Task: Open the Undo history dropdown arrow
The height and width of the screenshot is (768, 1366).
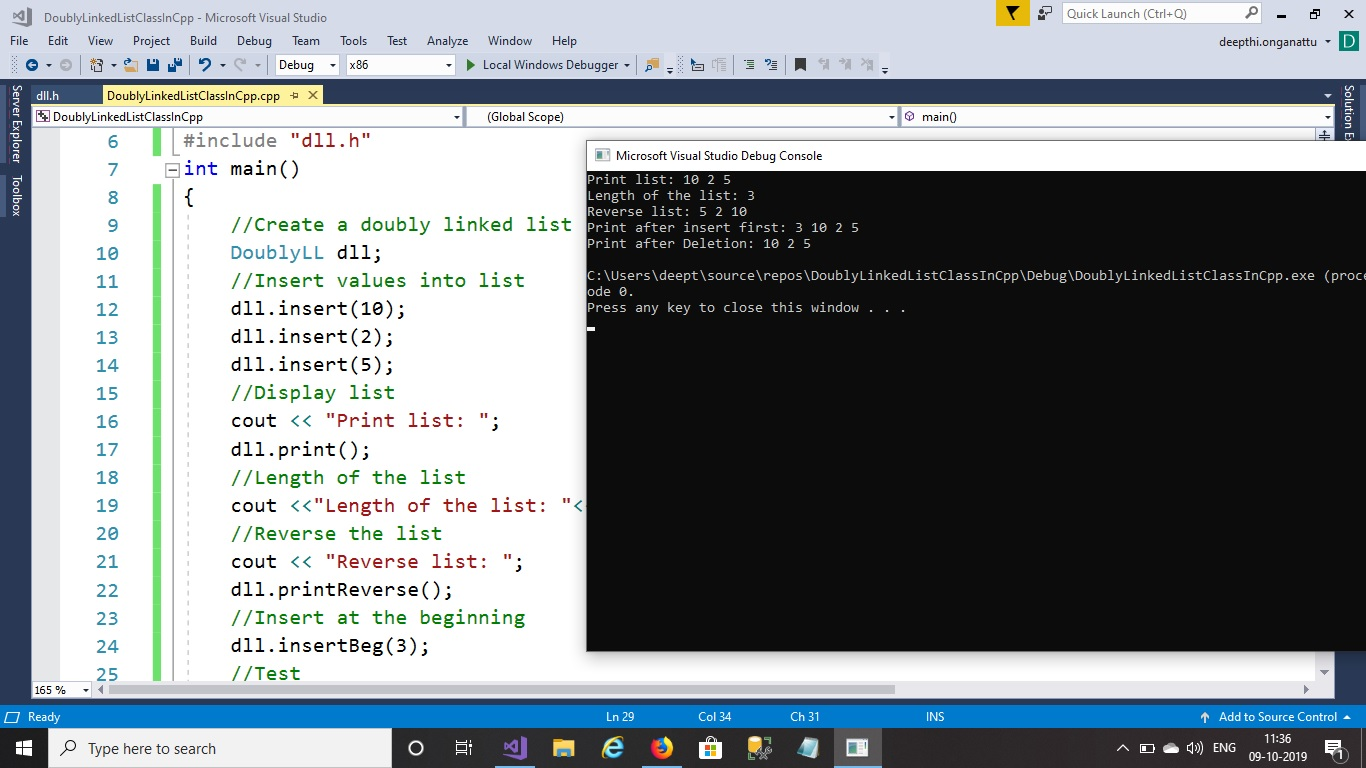Action: [221, 65]
